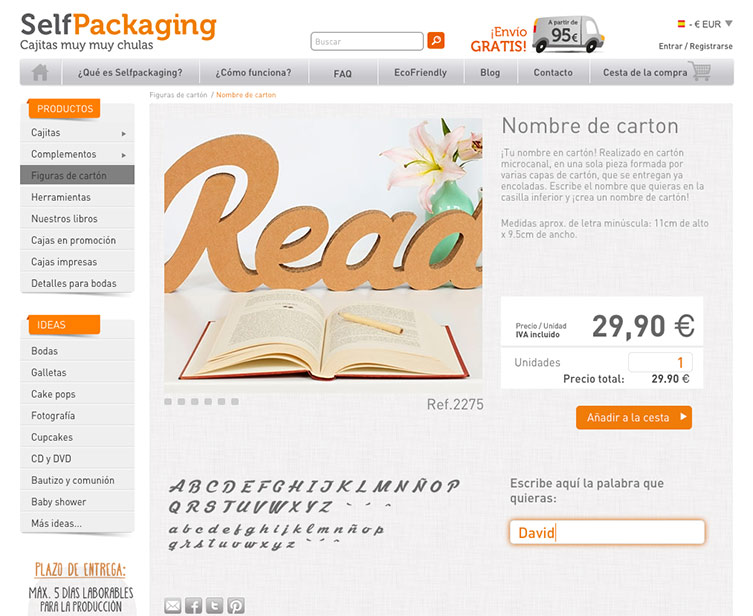Click the custom word input containing David
This screenshot has height=616, width=753.
607,532
